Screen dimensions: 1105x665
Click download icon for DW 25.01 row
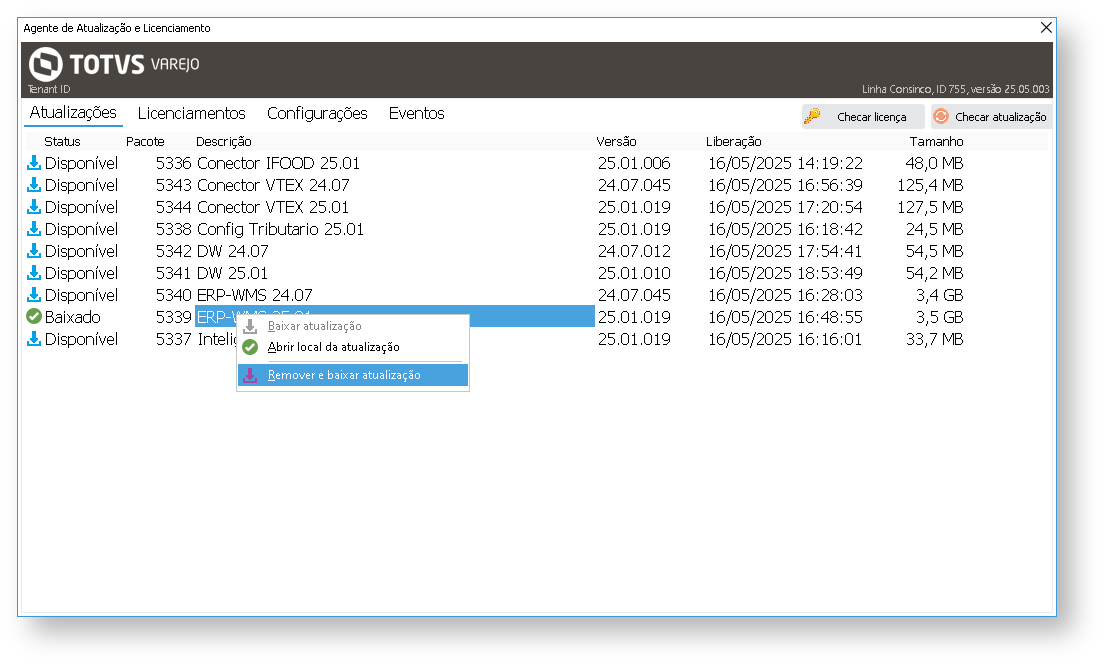[34, 273]
